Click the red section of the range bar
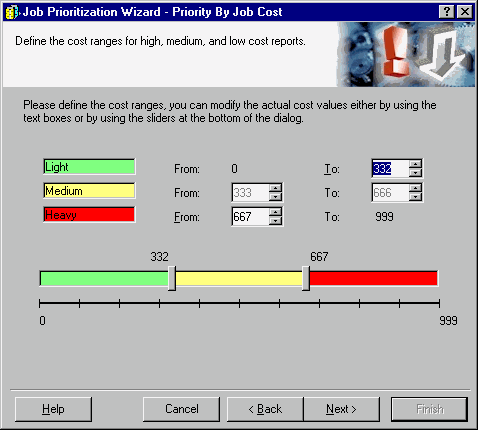This screenshot has height=430, width=478. click(x=374, y=278)
